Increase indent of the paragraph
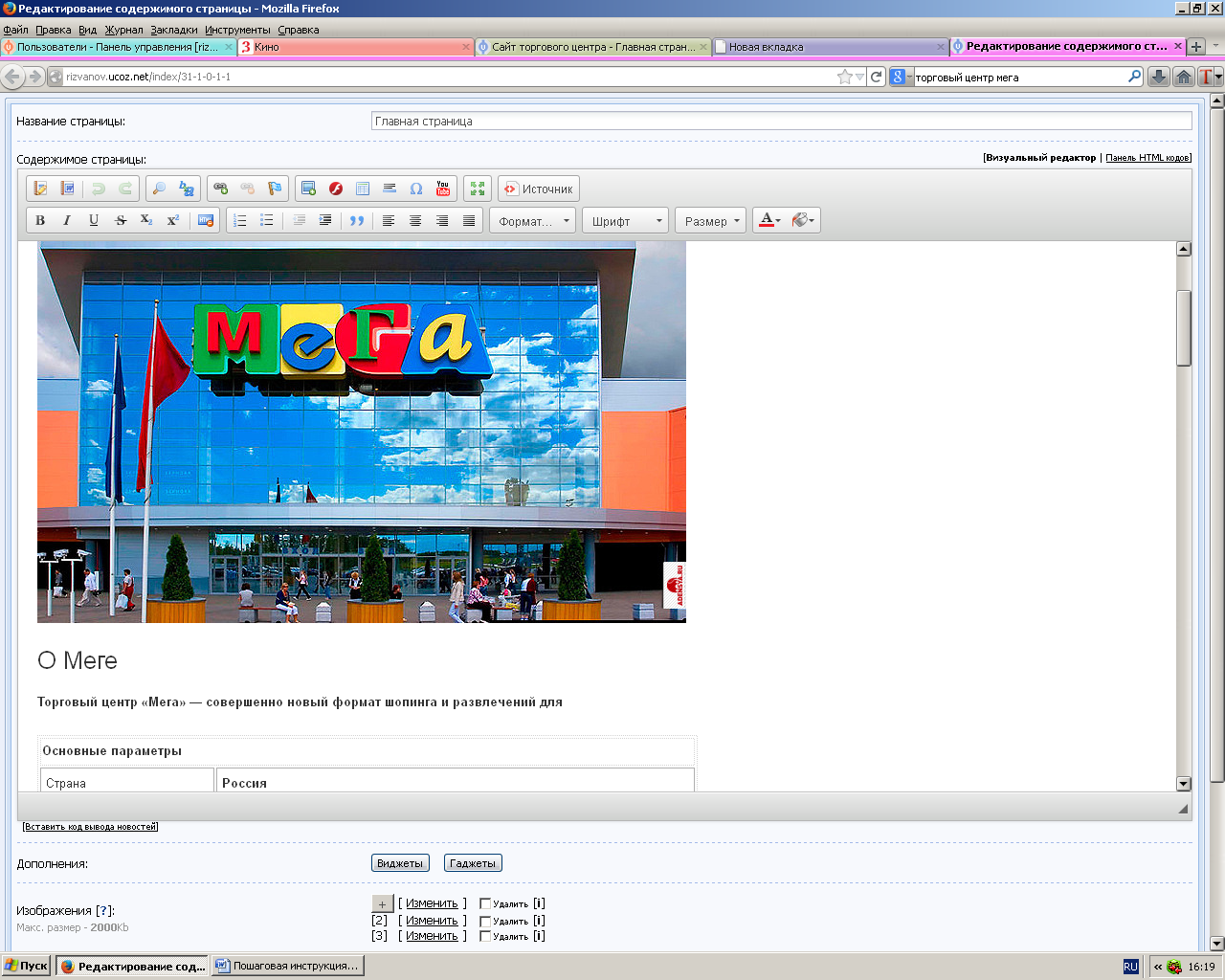This screenshot has width=1225, height=980. [x=325, y=220]
